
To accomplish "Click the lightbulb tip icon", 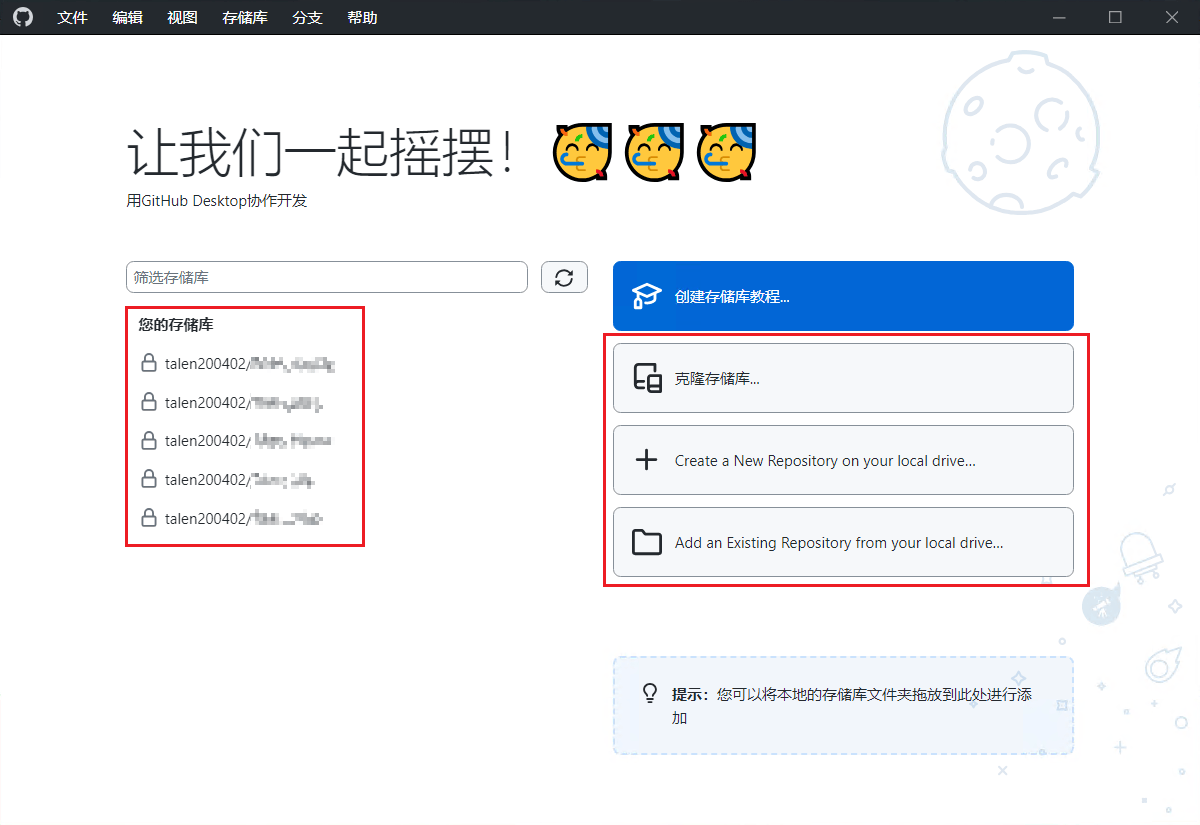I will [x=650, y=693].
